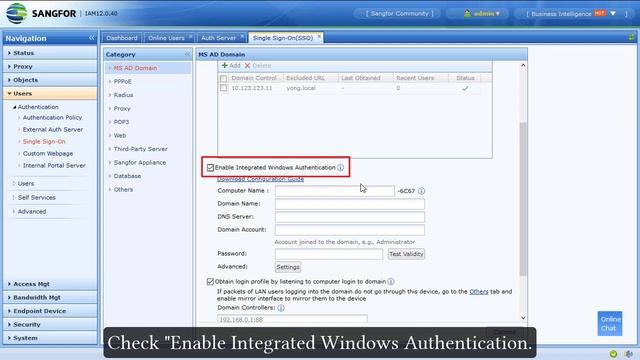
Task: Click the speaker icon in bottom bar
Action: point(629,354)
